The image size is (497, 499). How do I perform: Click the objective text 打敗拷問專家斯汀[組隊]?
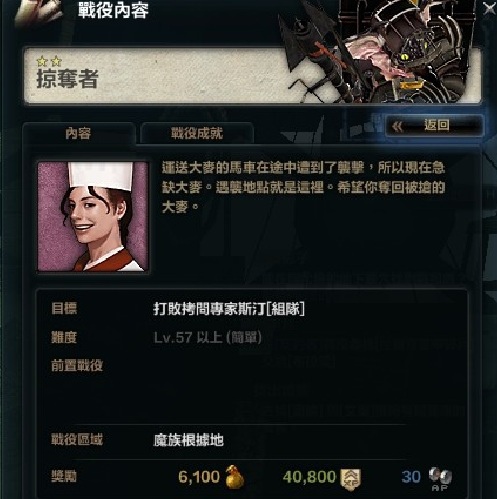[x=229, y=309]
